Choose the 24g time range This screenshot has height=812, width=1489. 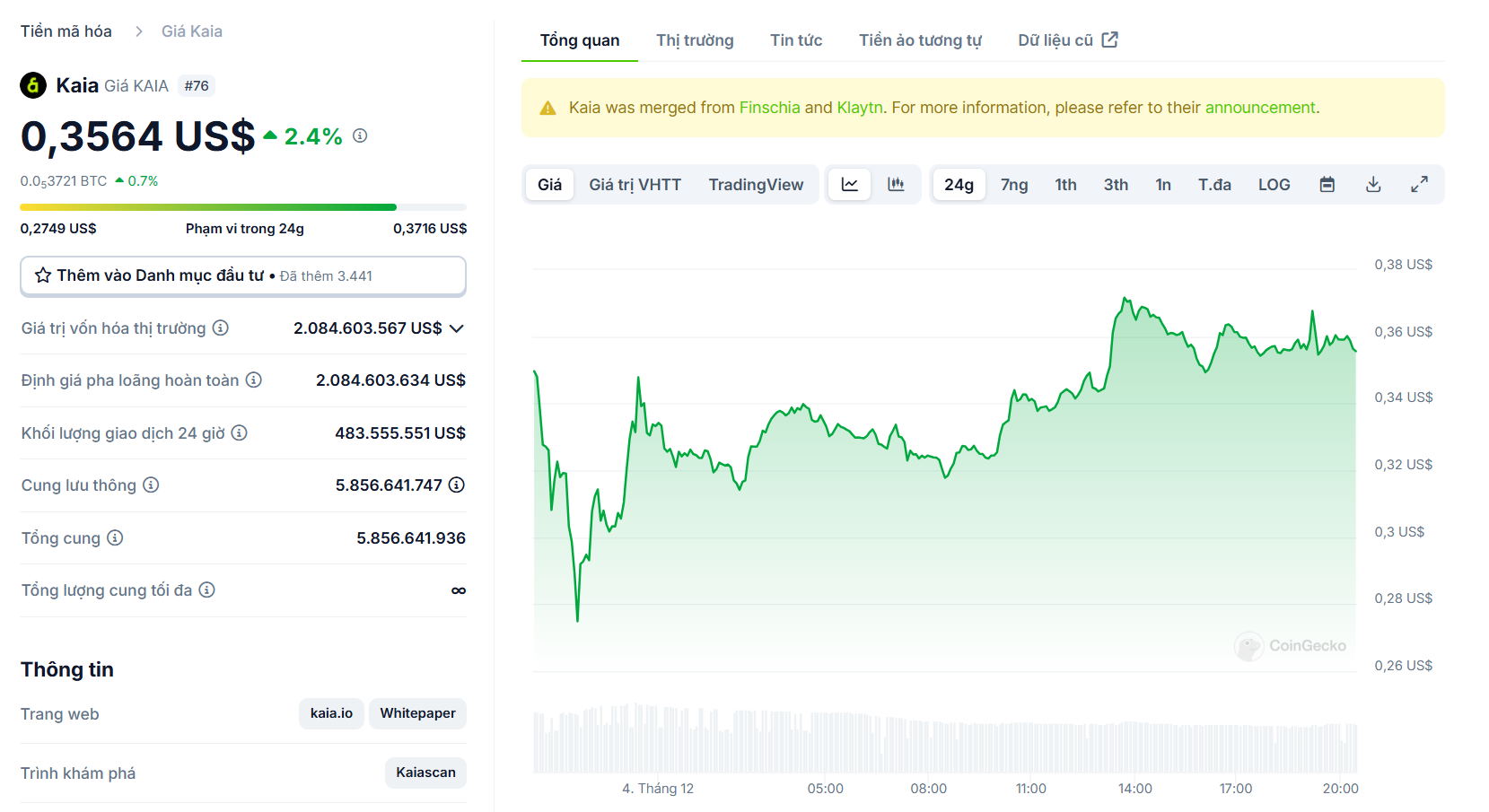pos(959,185)
